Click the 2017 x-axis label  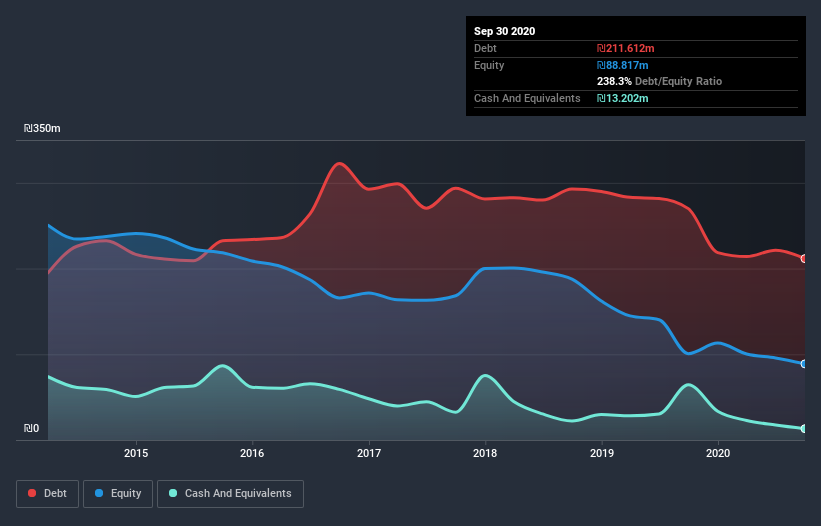click(369, 453)
